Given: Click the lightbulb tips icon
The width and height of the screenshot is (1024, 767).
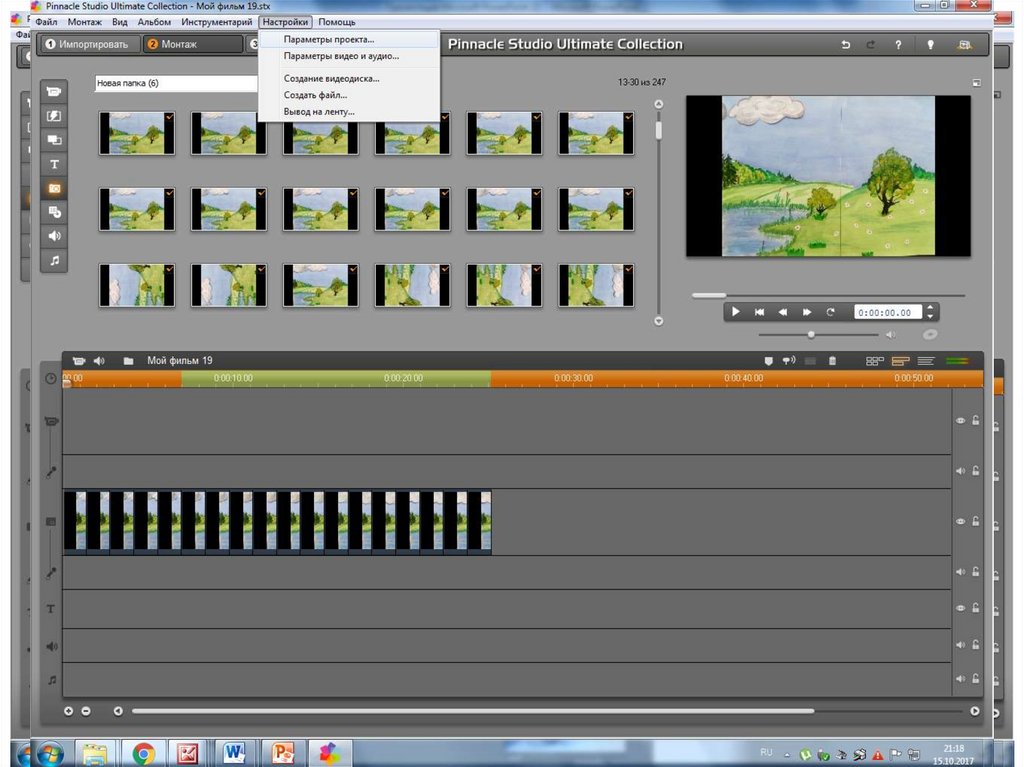Looking at the screenshot, I should coord(930,45).
